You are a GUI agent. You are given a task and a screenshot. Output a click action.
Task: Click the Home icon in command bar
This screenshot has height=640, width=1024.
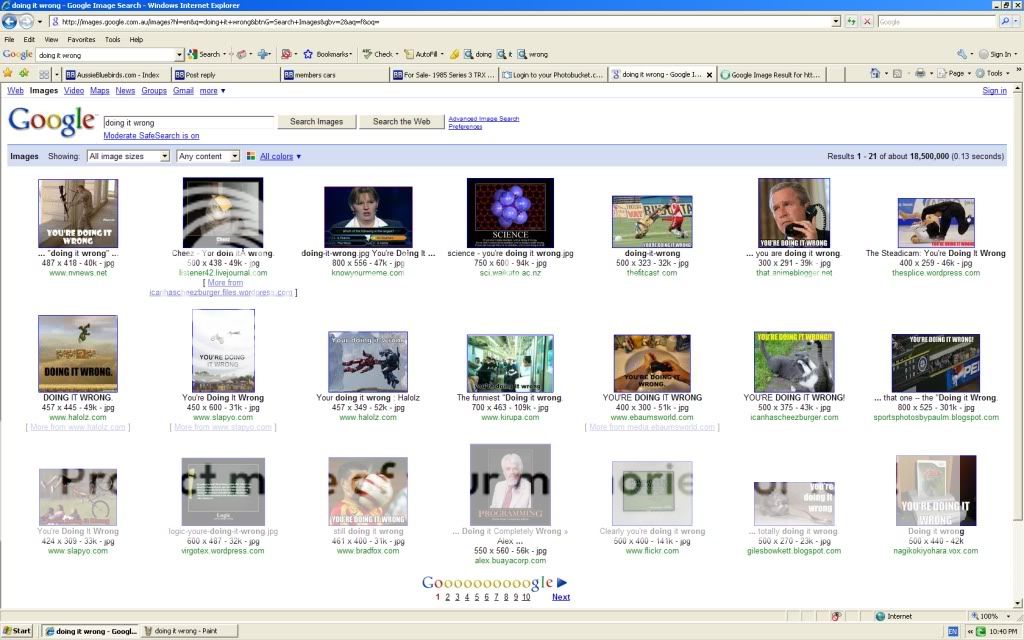875,73
